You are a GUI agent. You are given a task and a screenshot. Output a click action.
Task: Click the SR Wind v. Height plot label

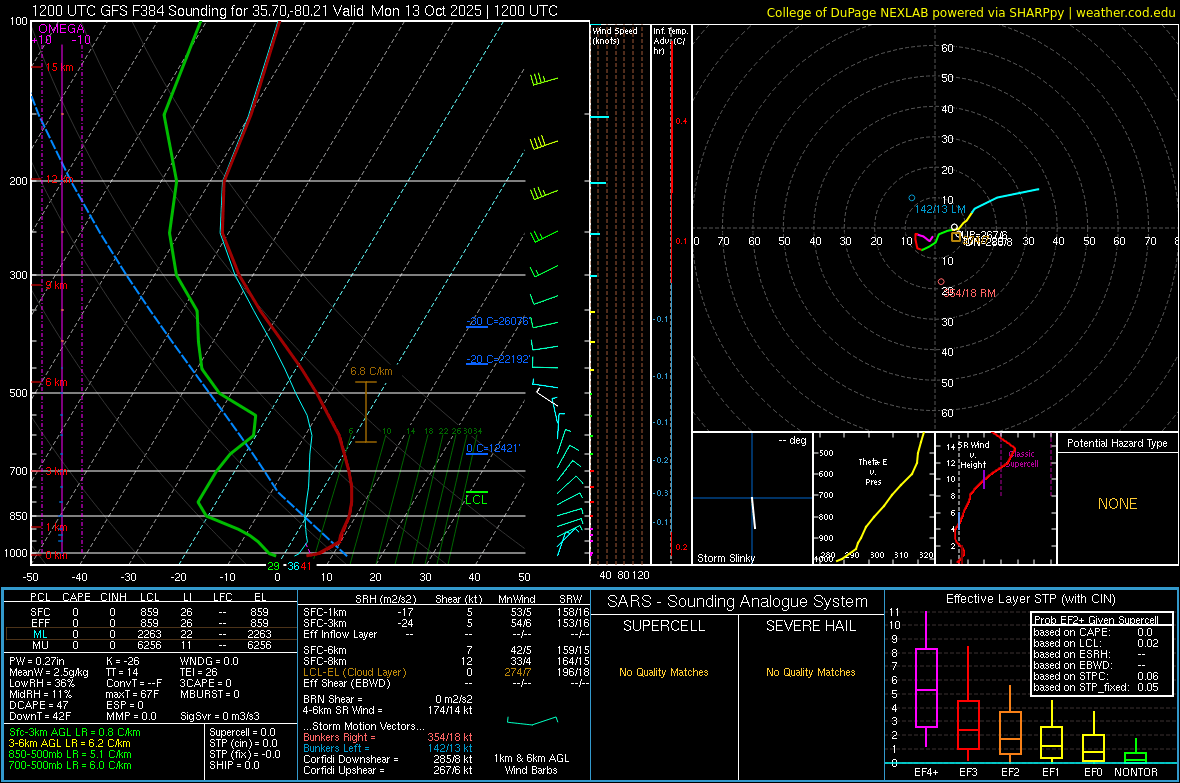973,455
